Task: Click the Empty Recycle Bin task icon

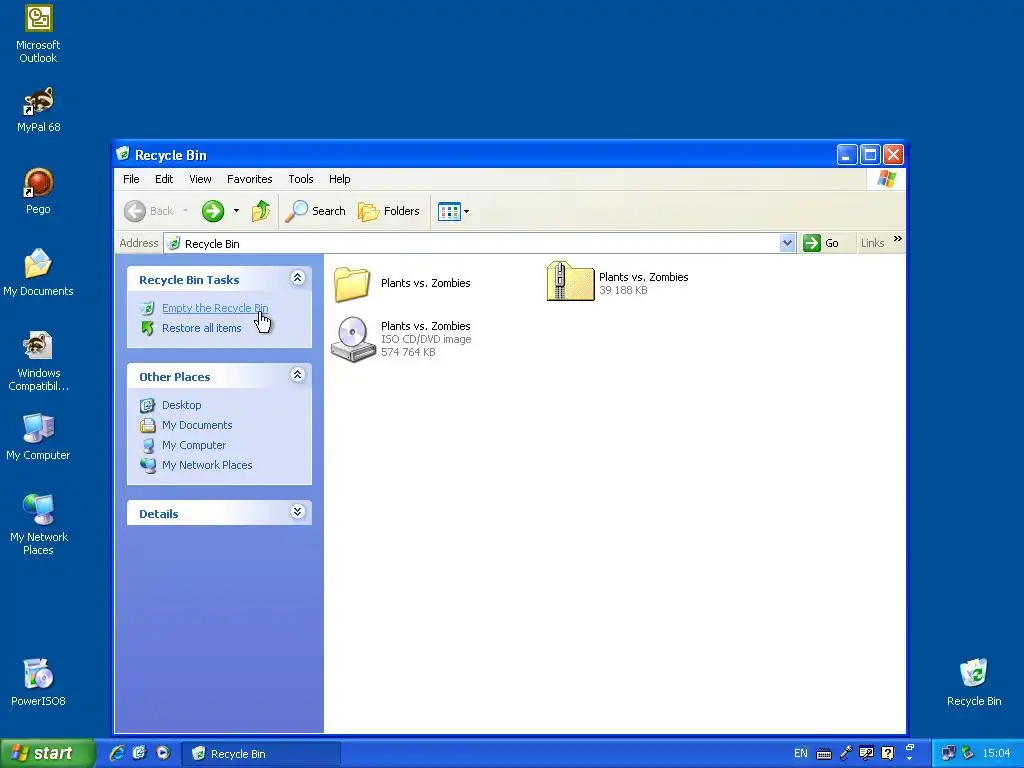Action: 148,308
